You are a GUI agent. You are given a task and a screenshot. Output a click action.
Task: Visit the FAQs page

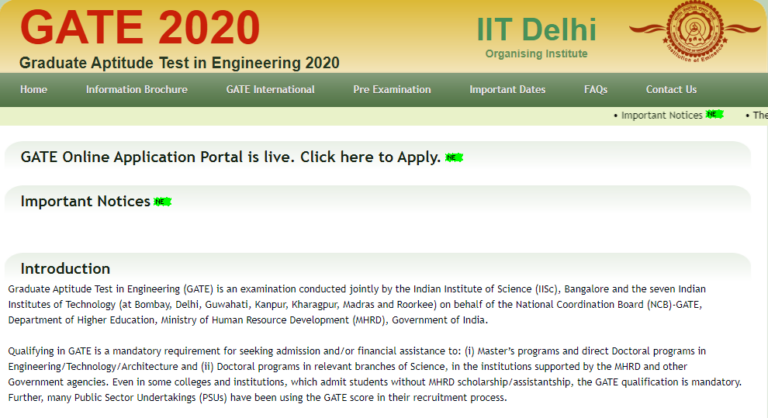coord(595,90)
